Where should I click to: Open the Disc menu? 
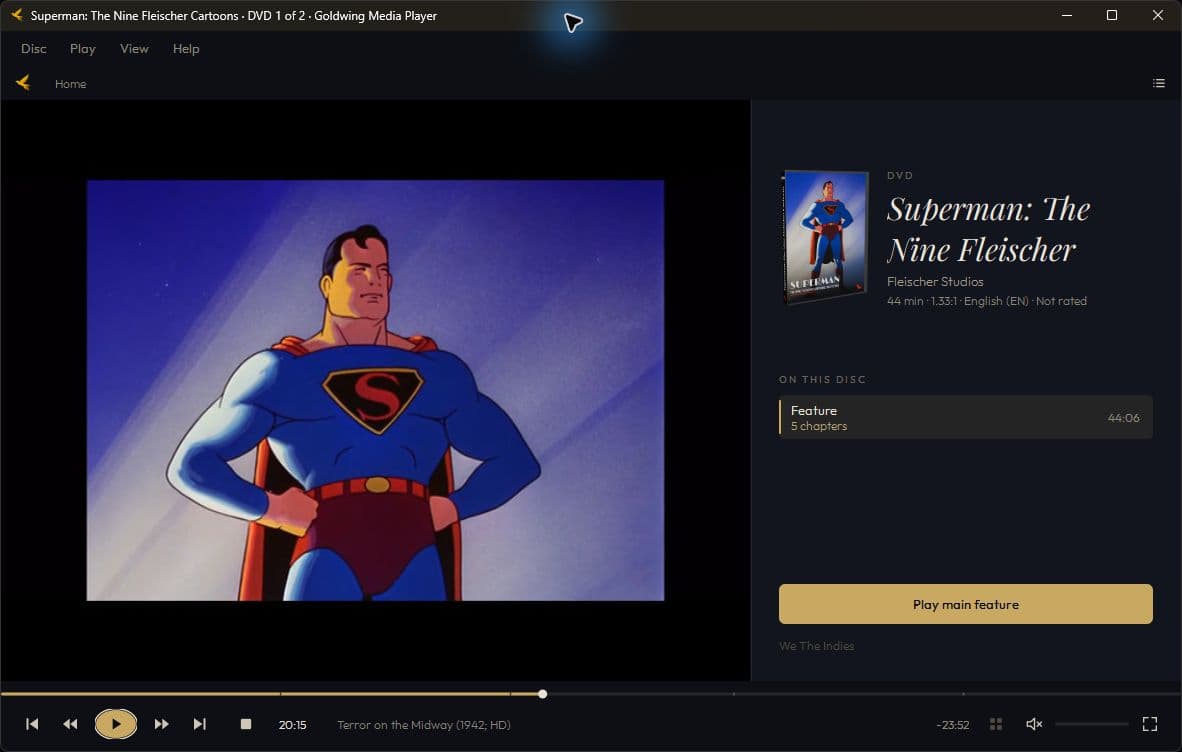click(33, 48)
